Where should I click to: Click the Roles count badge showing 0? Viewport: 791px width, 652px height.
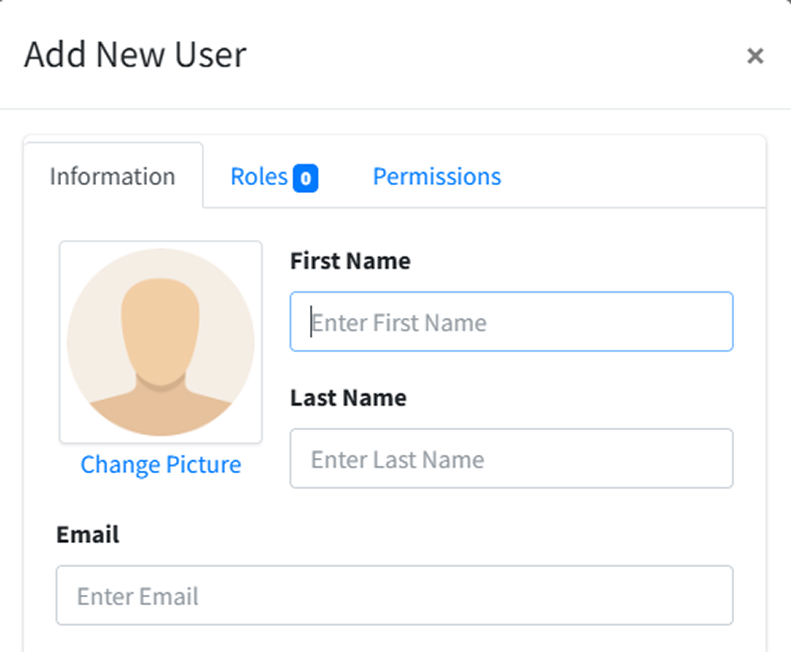click(x=306, y=178)
